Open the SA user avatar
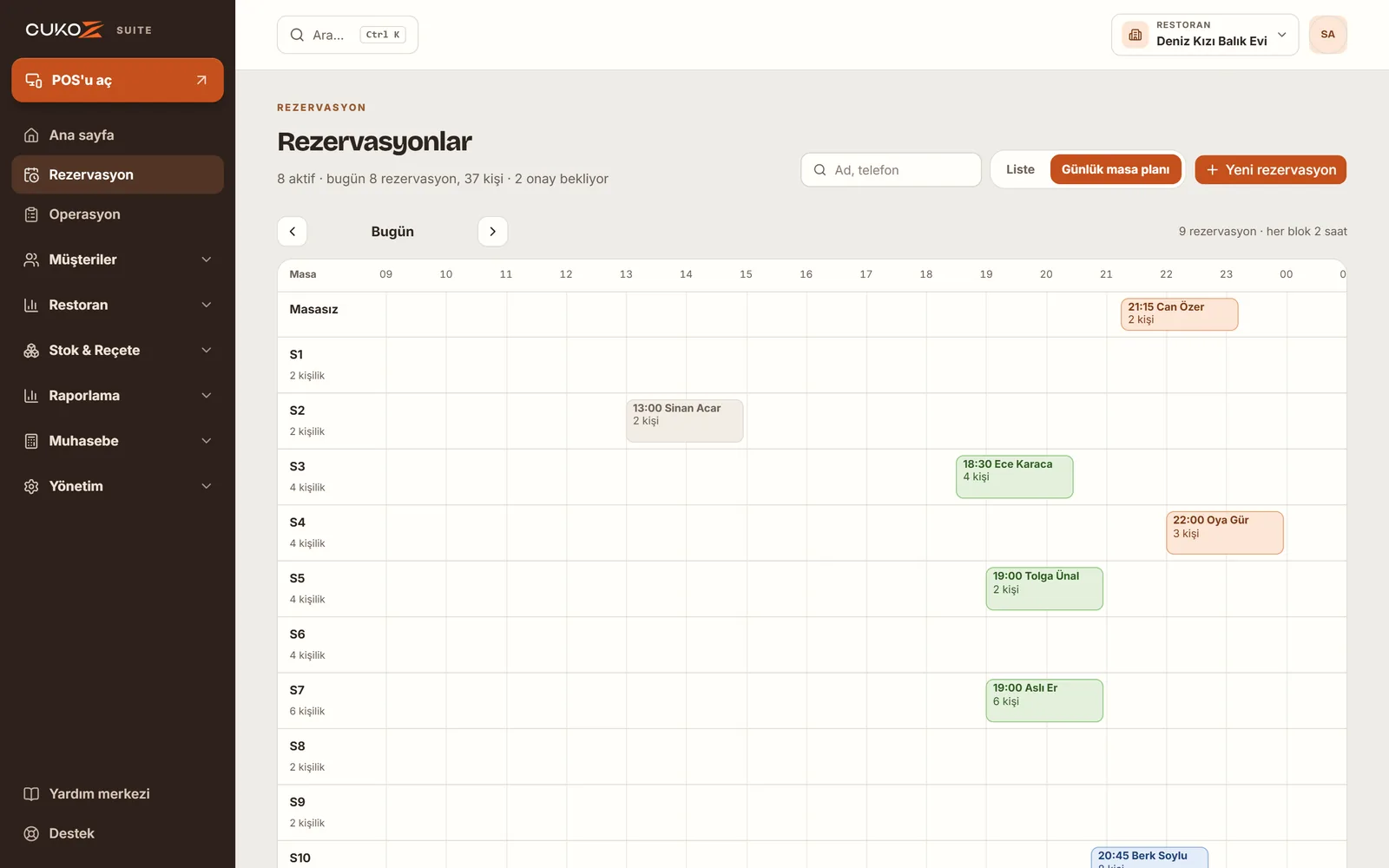Image resolution: width=1389 pixels, height=868 pixels. click(x=1327, y=35)
